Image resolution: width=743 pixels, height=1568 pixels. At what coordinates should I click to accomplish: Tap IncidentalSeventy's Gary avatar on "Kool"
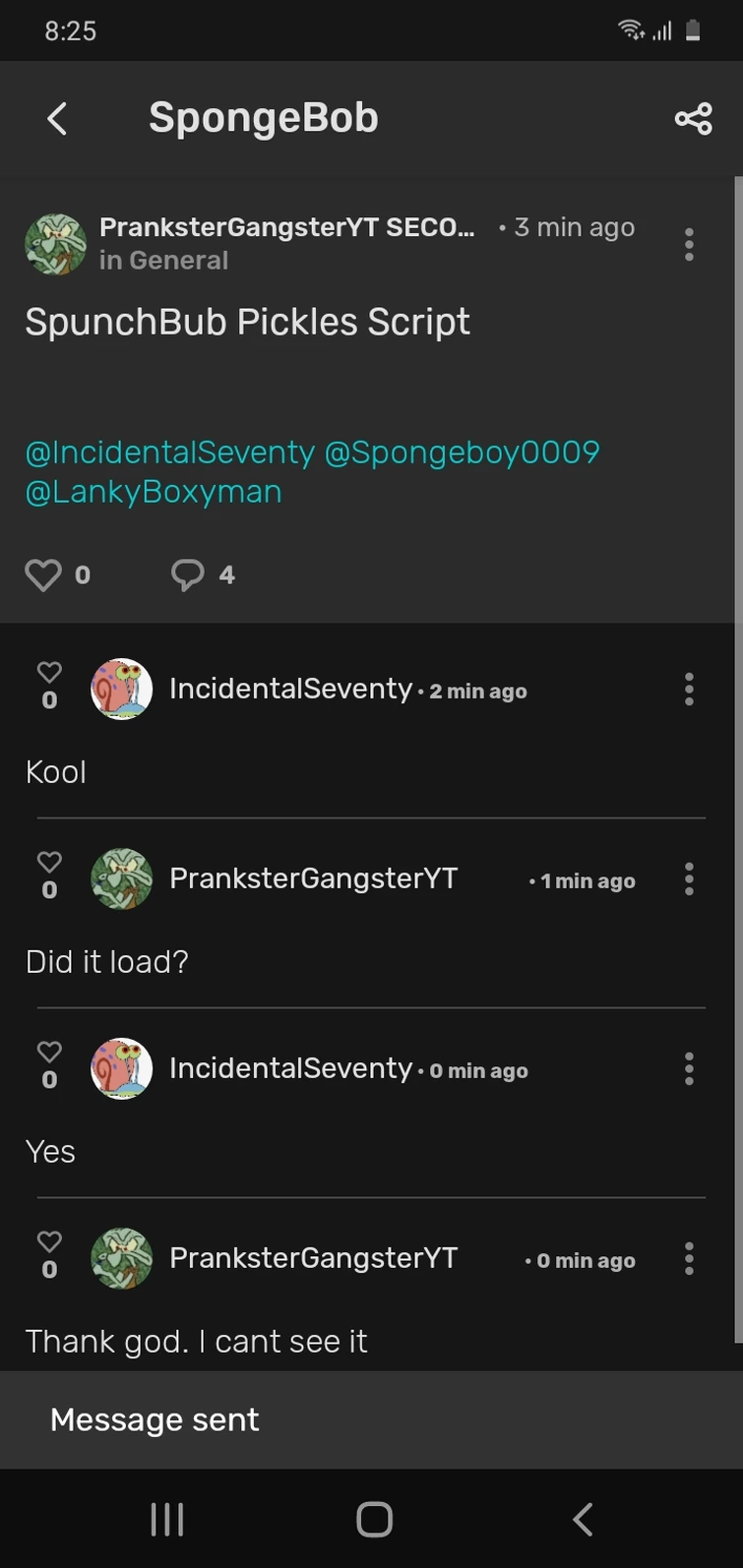121,690
